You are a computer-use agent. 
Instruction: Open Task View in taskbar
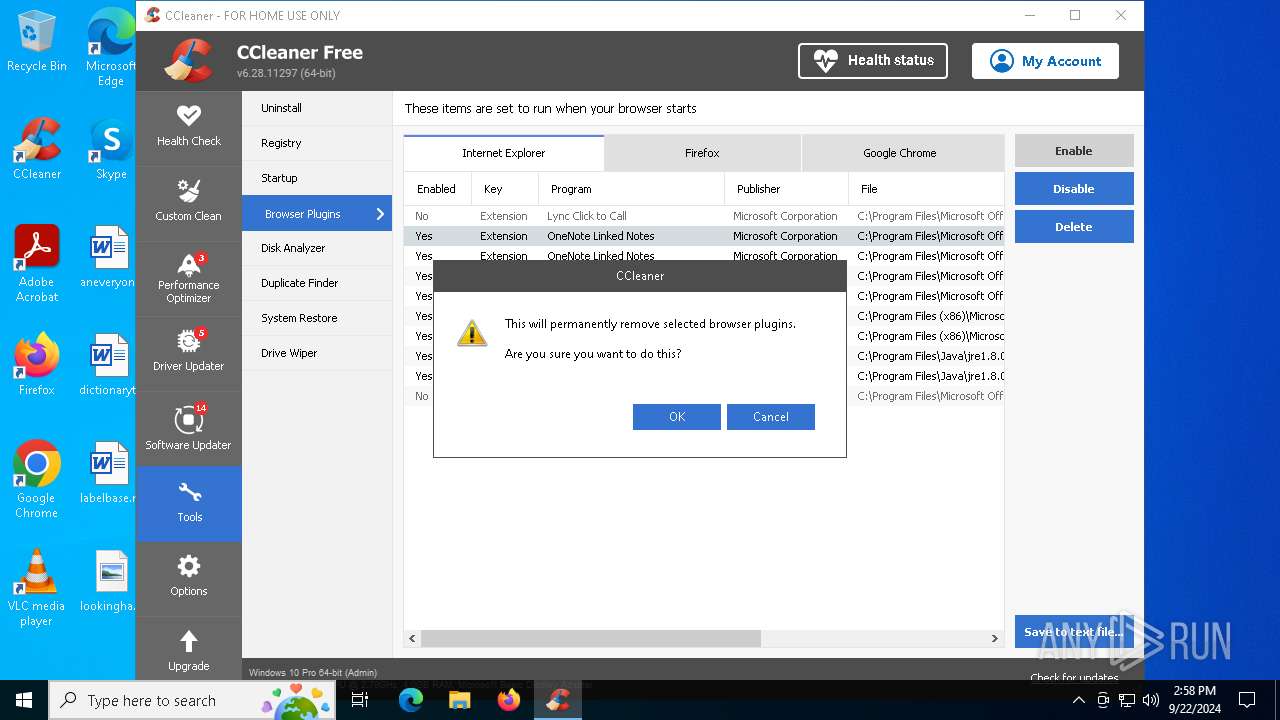(360, 700)
